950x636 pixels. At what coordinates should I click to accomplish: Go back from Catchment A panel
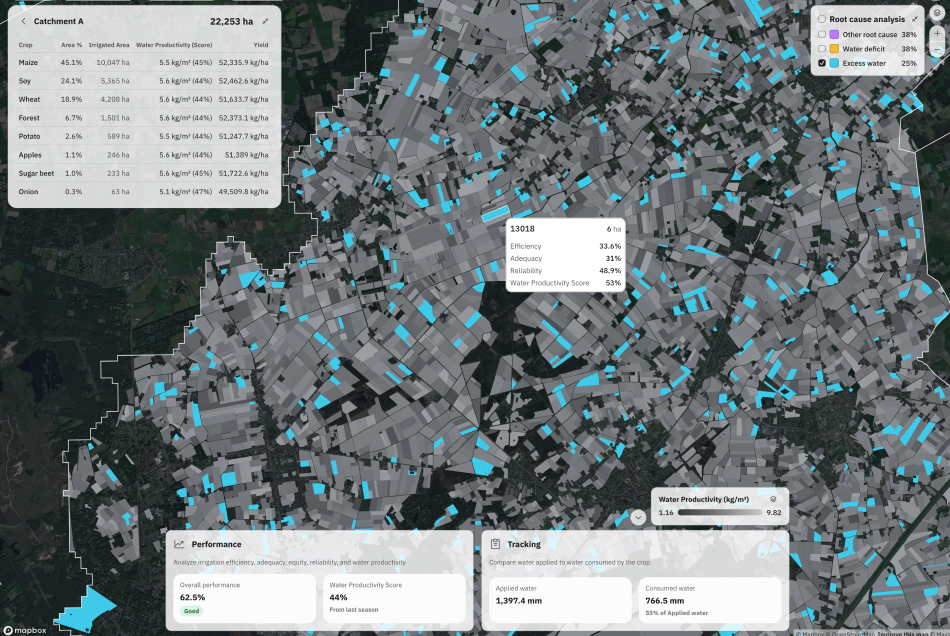point(24,21)
